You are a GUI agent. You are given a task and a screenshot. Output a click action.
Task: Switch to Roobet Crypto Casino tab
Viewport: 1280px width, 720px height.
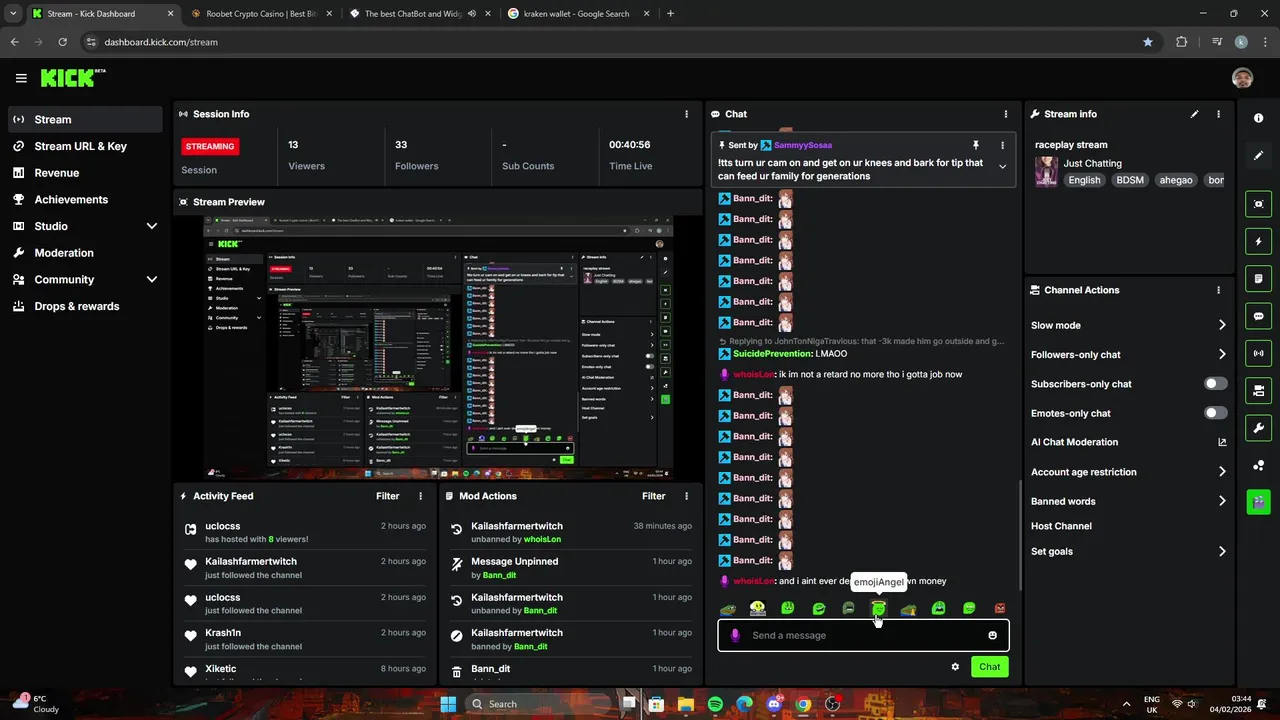[261, 14]
